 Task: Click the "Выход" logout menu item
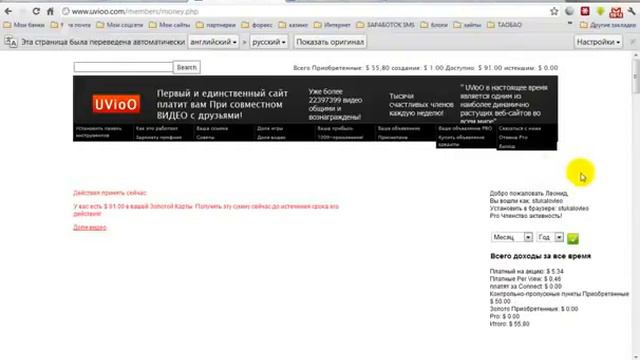(507, 147)
